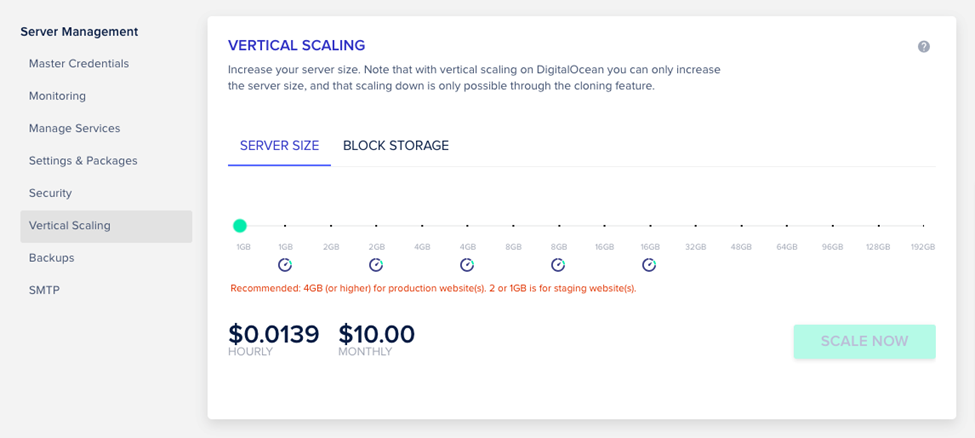The image size is (975, 438).
Task: Switch to the Server Size tab
Action: (279, 146)
